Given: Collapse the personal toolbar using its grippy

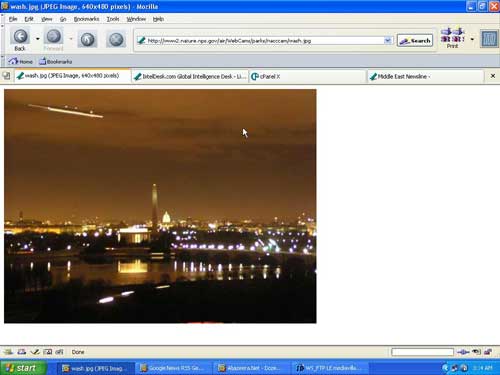Looking at the screenshot, I should click(3, 61).
